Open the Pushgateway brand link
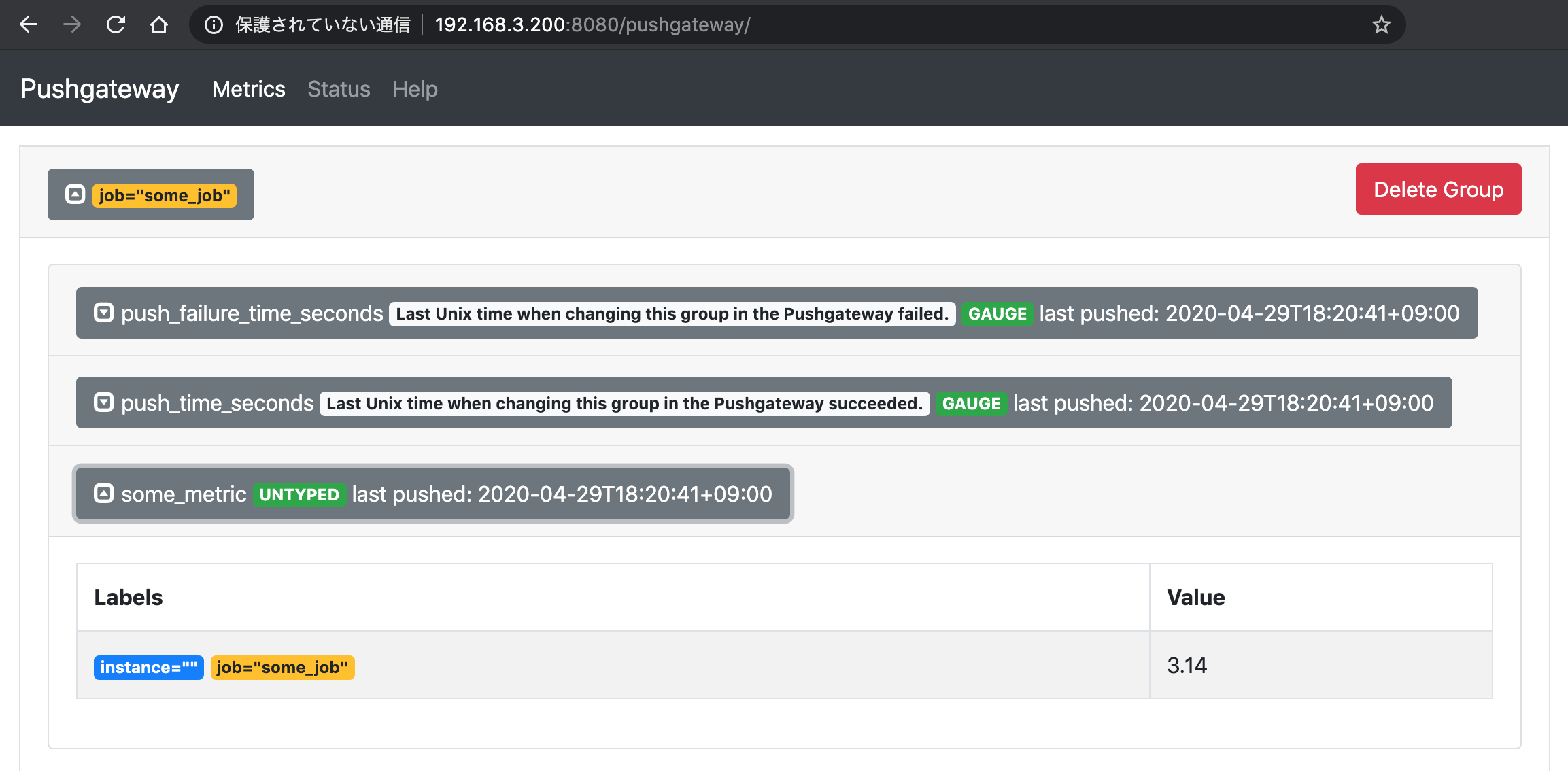Viewport: 1568px width, 771px height. coord(100,89)
